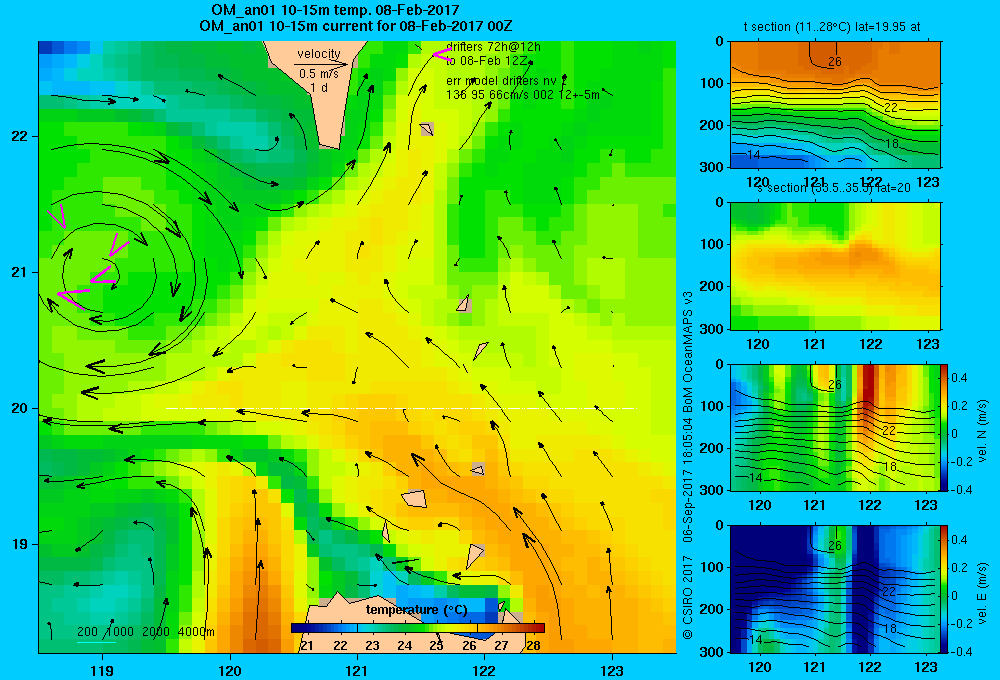Click longitude label 122 below the main map
This screenshot has width=1000, height=680.
[484, 670]
